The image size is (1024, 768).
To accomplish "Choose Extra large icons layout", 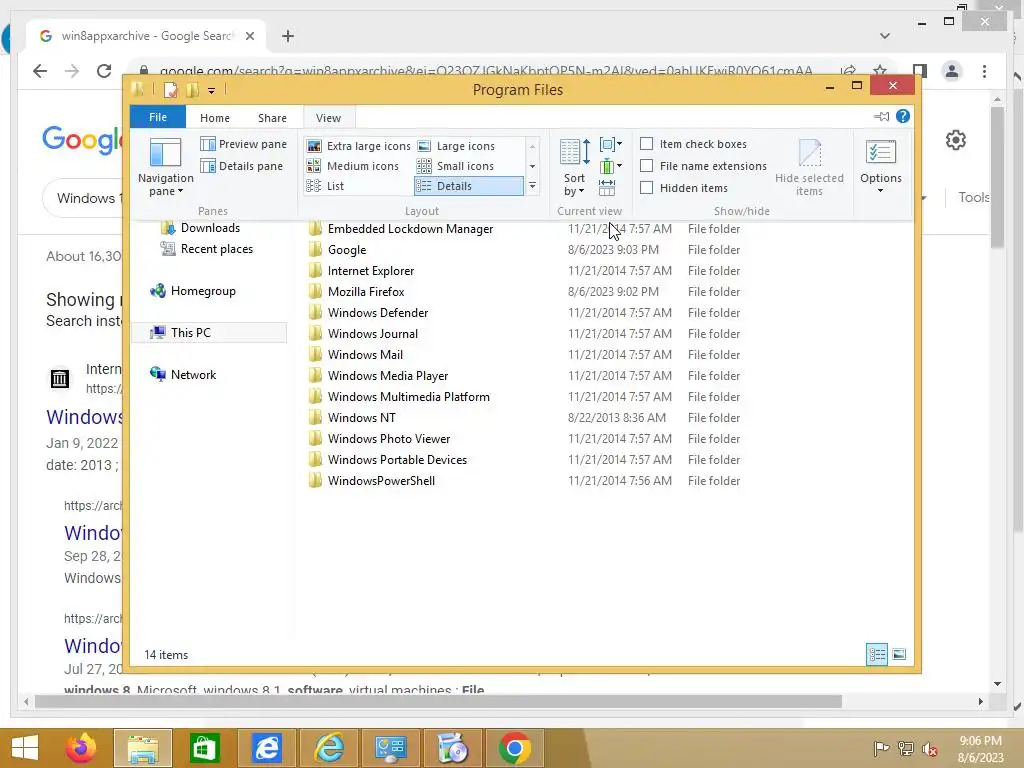I will [x=359, y=146].
